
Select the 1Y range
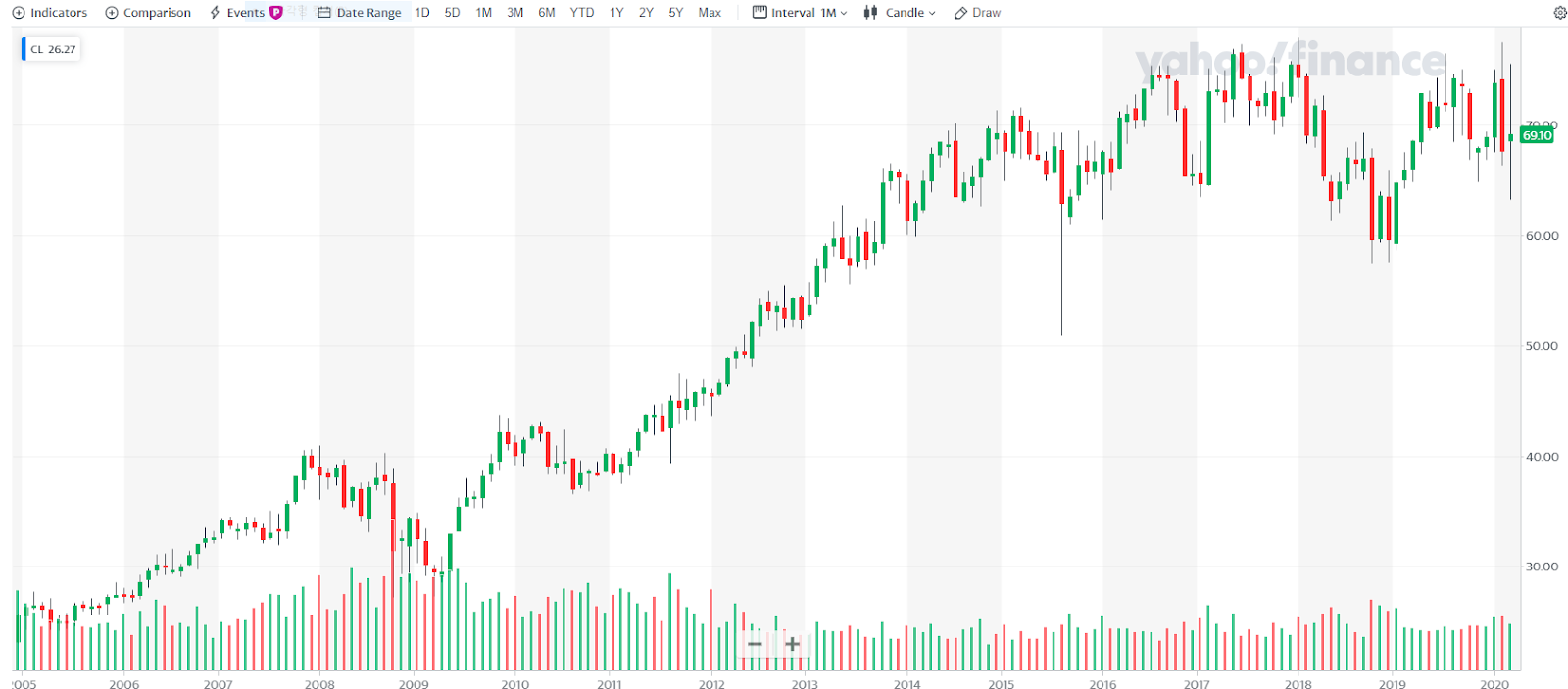[x=616, y=13]
